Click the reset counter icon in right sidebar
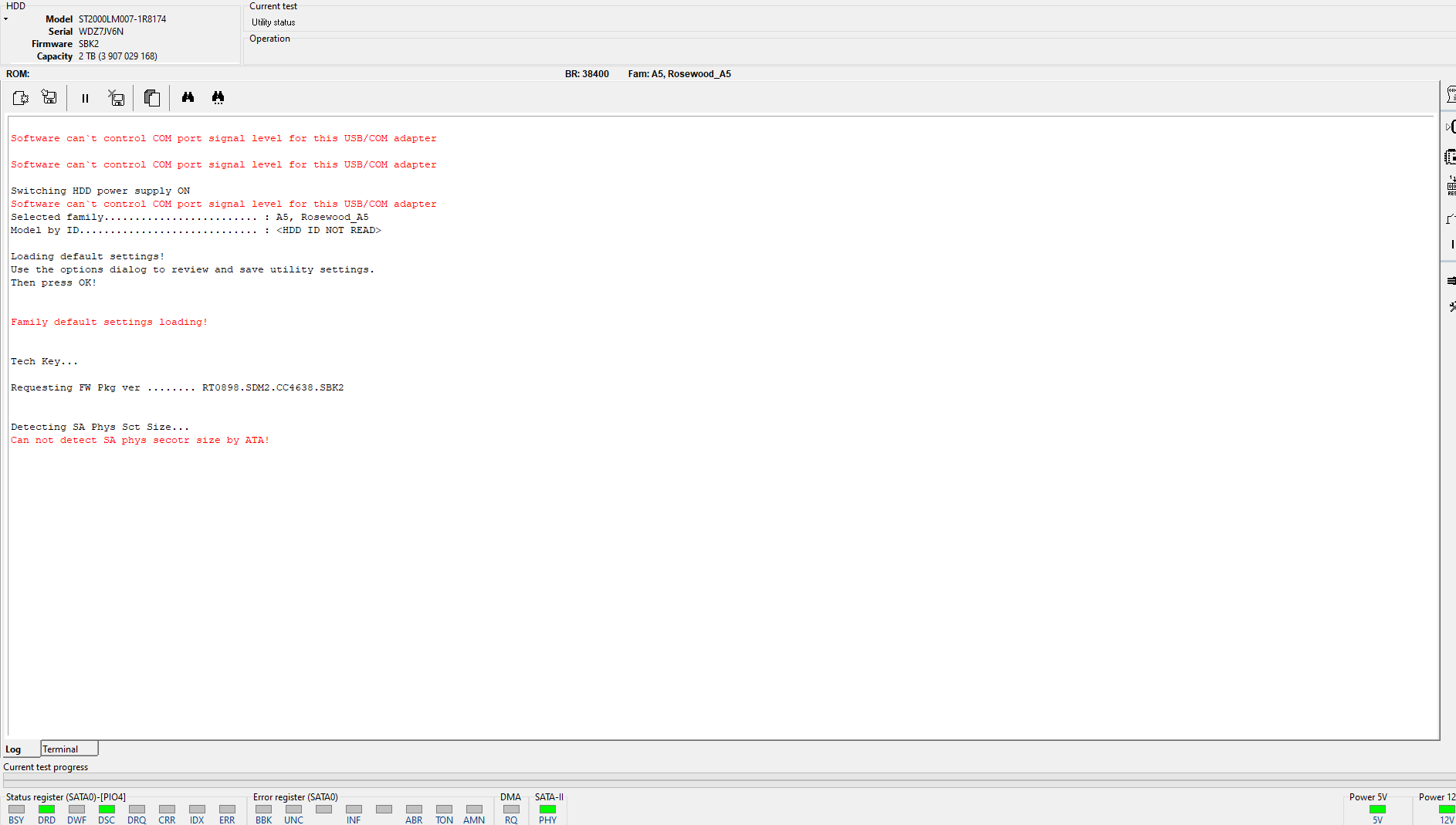The image size is (1456, 825). click(1451, 185)
